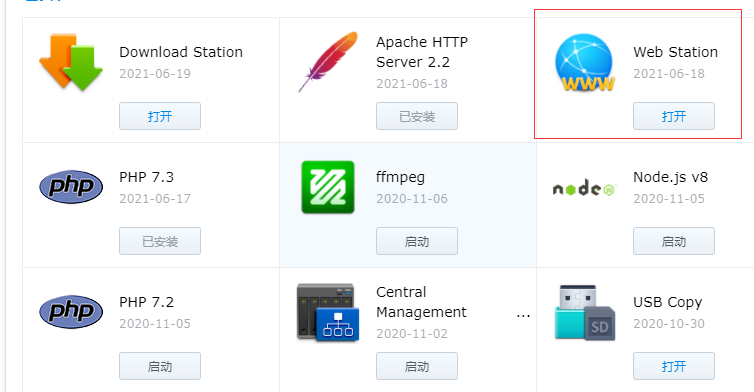Click the date 2020-10-30 under USB Copy
This screenshot has width=754, height=392.
click(x=669, y=324)
